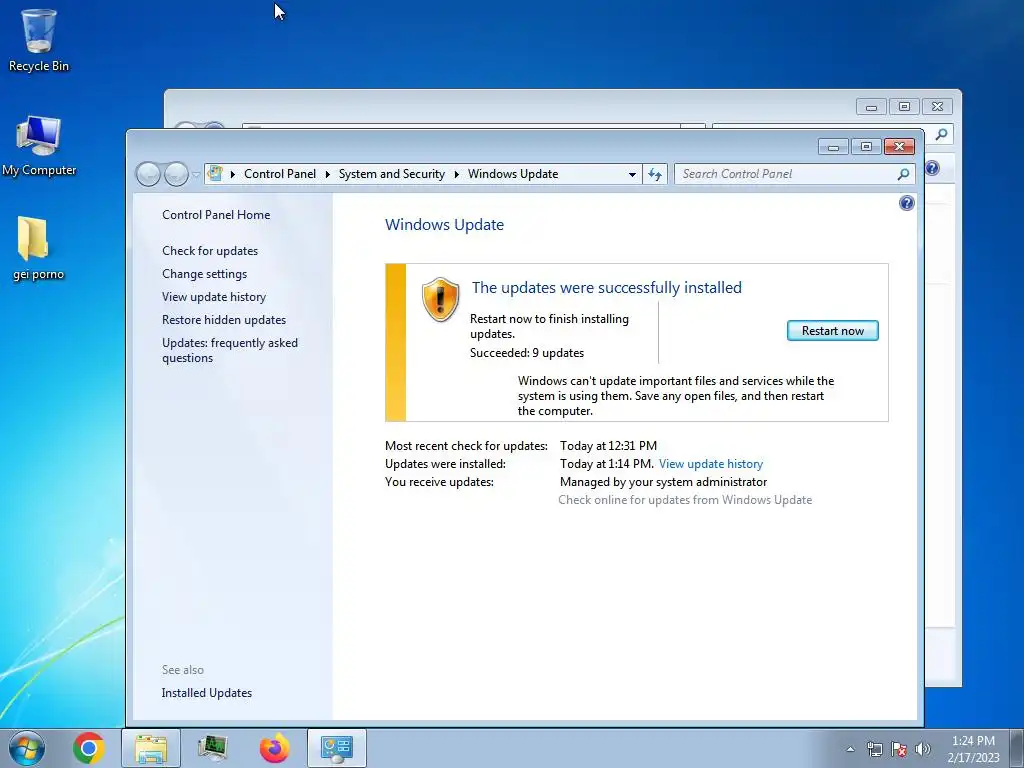Open Restore hidden updates
1024x768 pixels.
[x=224, y=320]
